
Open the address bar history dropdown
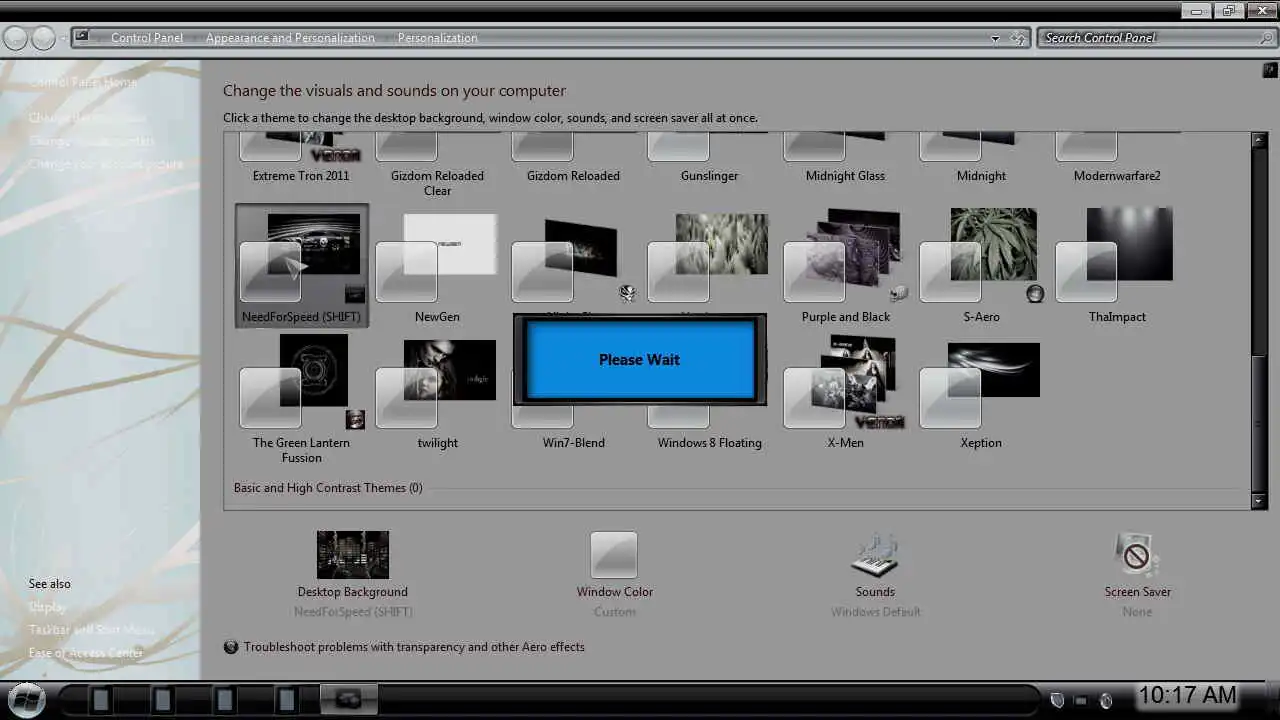pos(994,38)
